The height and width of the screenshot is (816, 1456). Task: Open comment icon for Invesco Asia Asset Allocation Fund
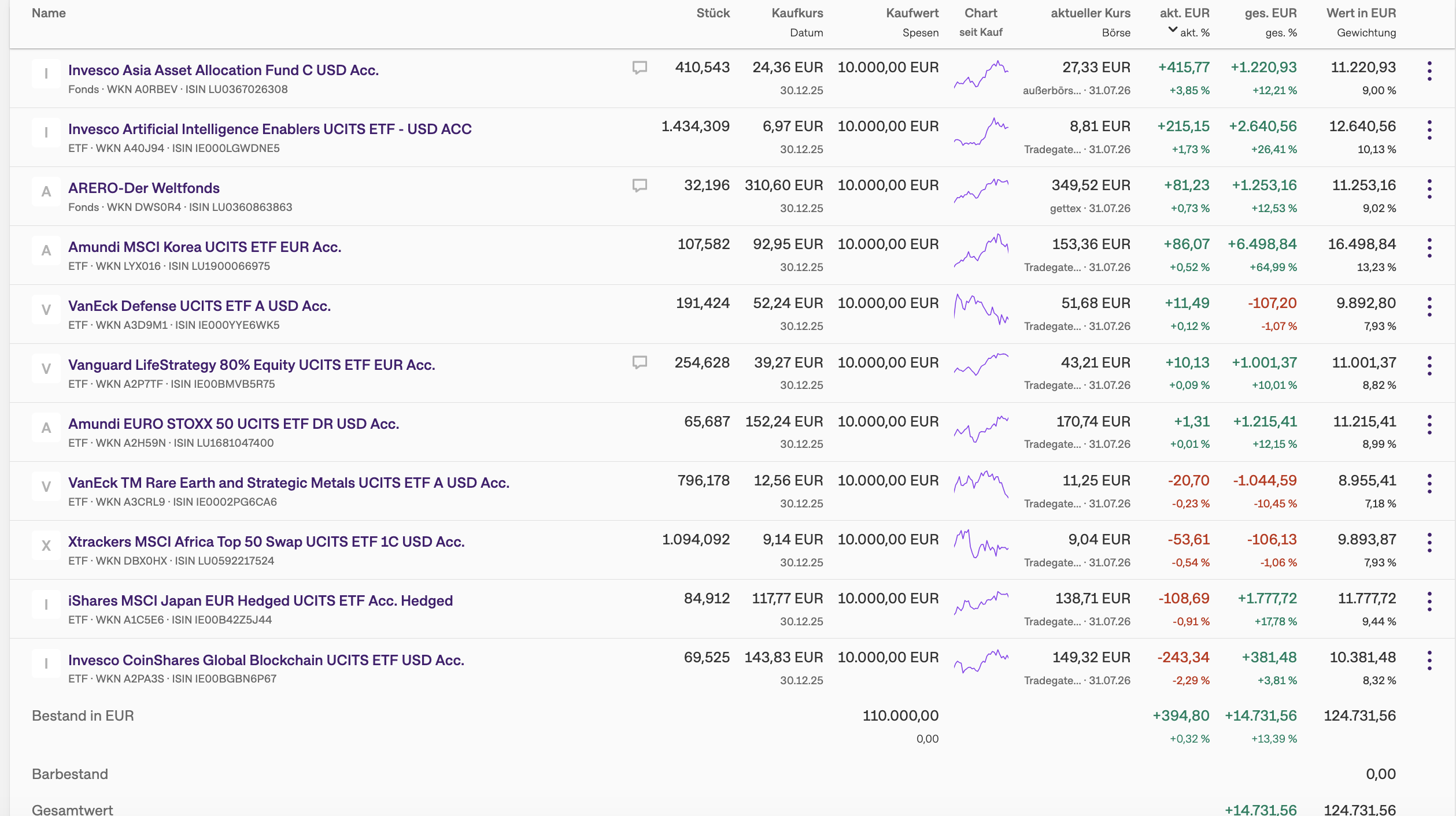tap(639, 68)
